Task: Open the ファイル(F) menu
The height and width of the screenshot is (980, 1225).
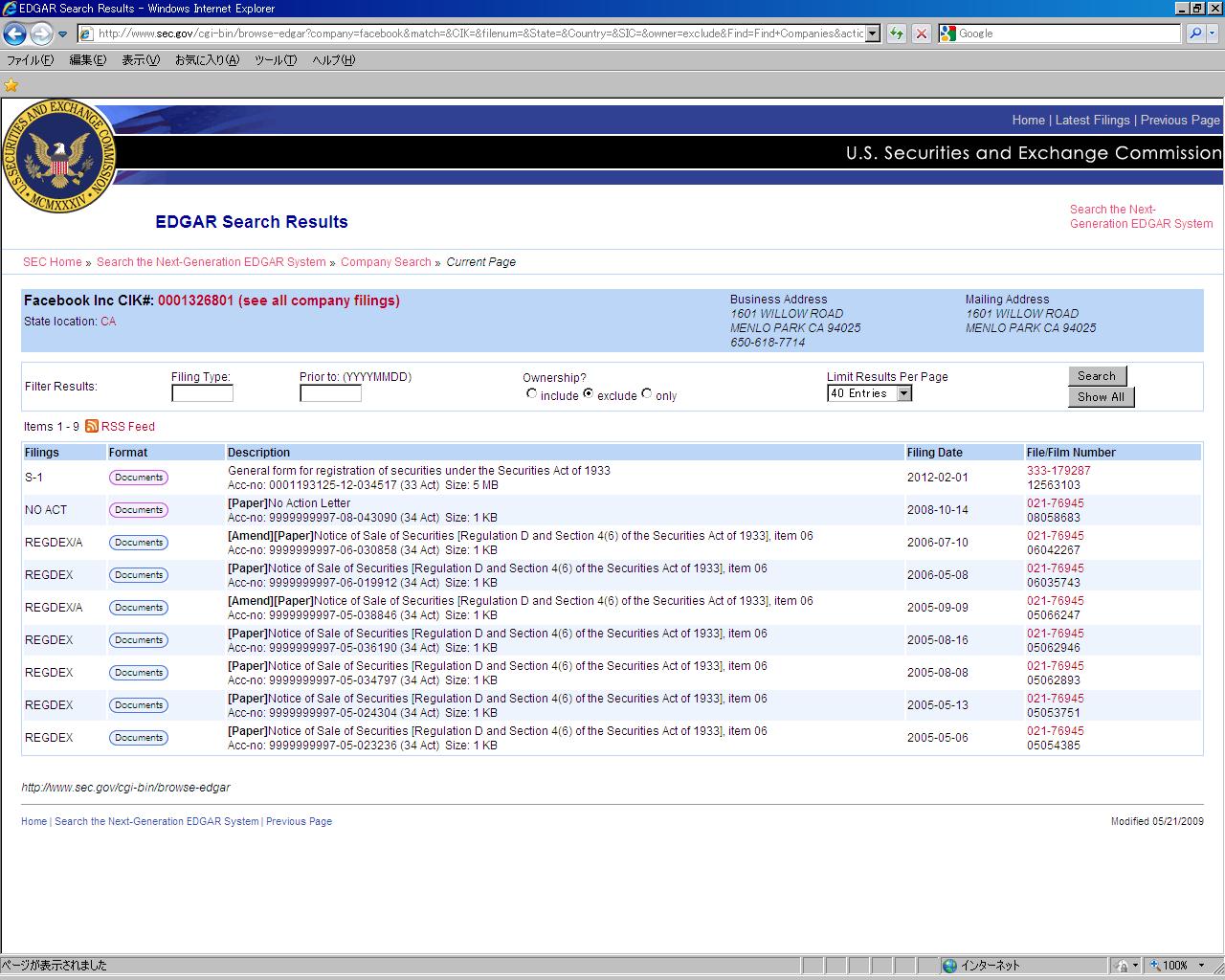Action: (31, 60)
